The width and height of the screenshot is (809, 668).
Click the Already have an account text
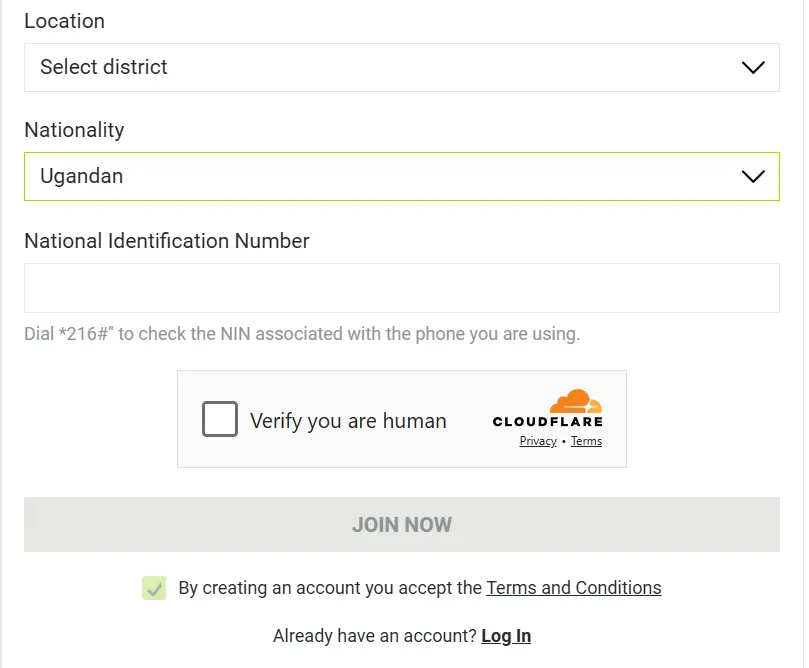coord(375,636)
